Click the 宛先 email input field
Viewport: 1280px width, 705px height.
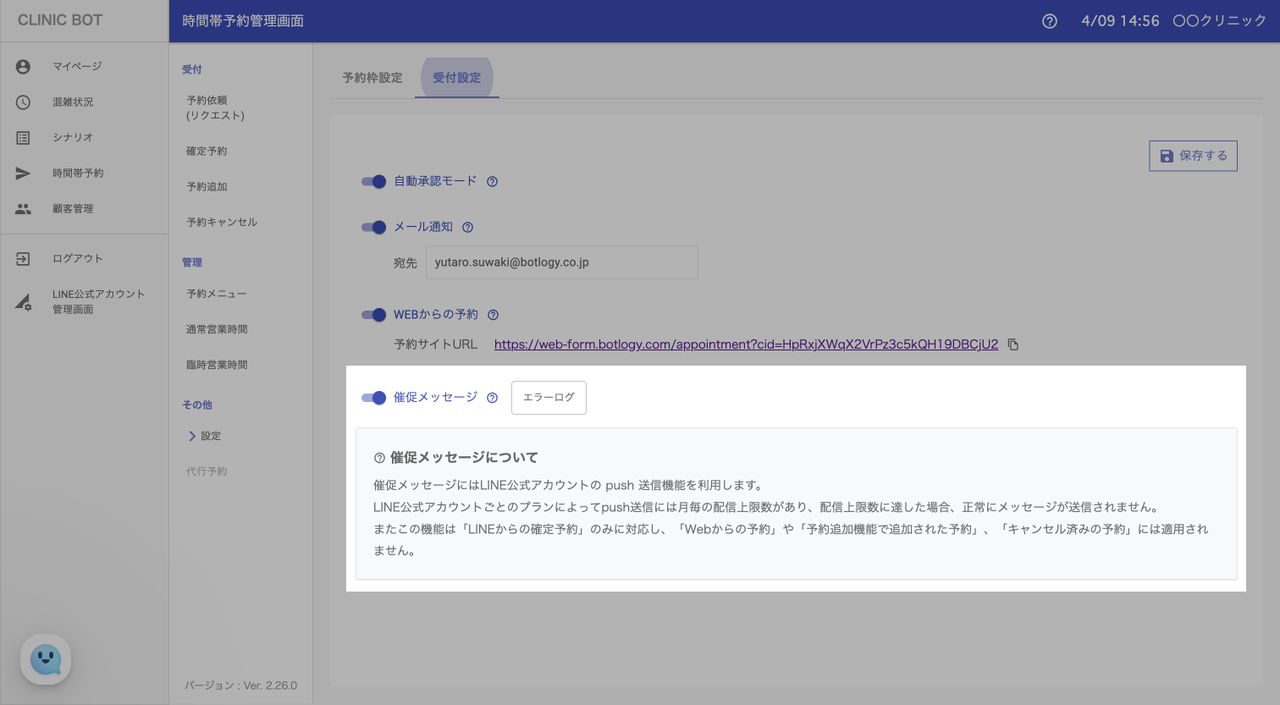pyautogui.click(x=561, y=263)
